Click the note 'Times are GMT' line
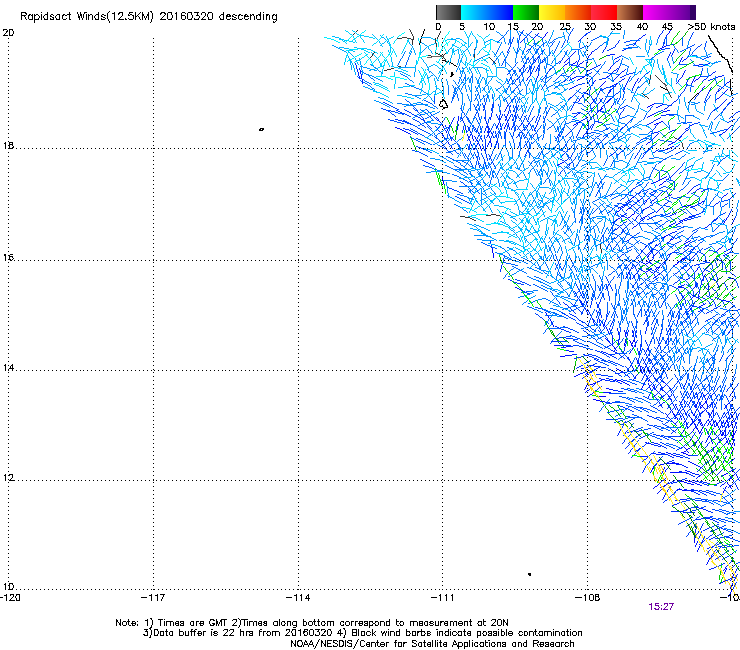Image resolution: width=740 pixels, height=650 pixels. (312, 623)
